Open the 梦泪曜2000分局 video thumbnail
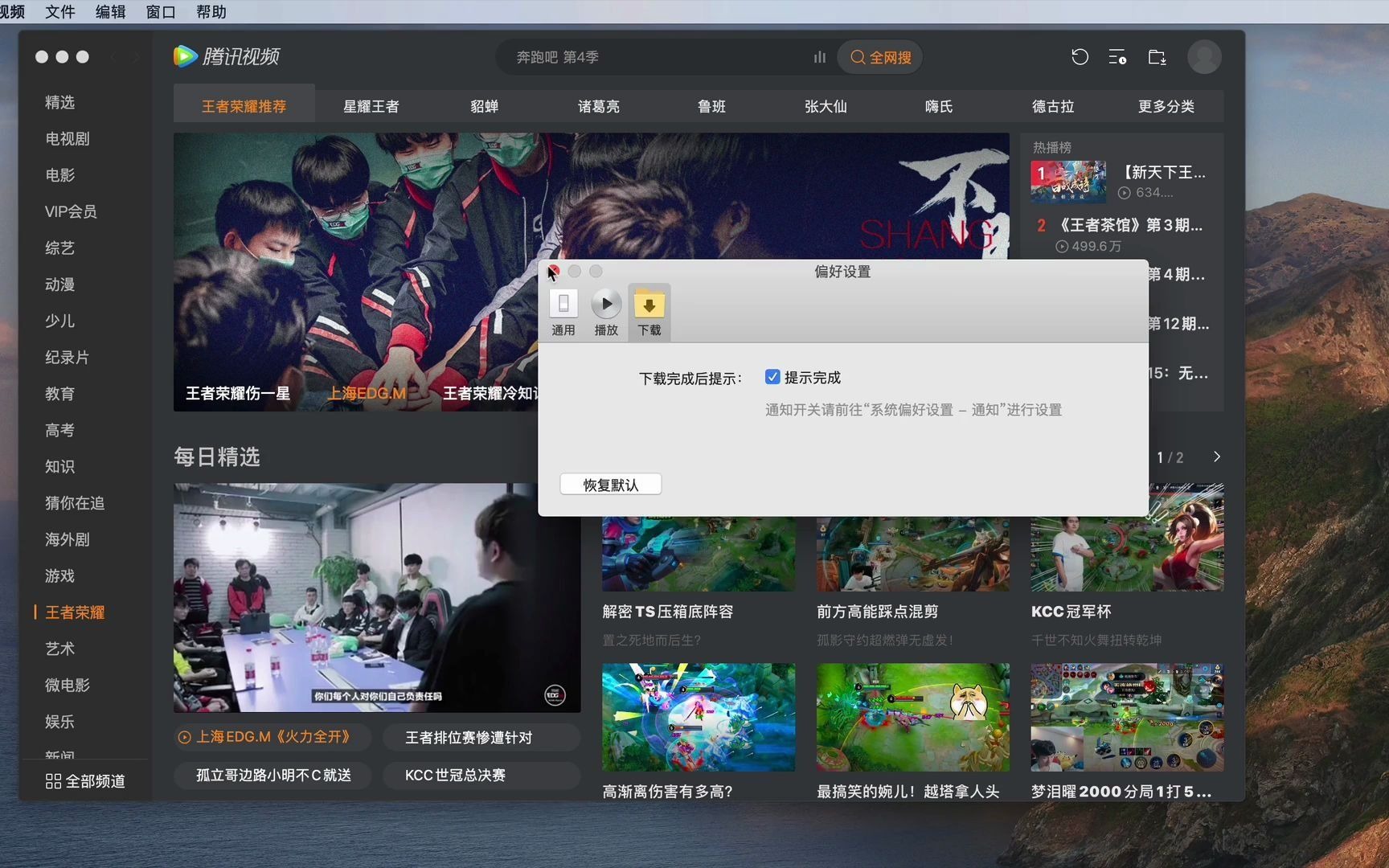The width and height of the screenshot is (1389, 868). click(x=1128, y=717)
